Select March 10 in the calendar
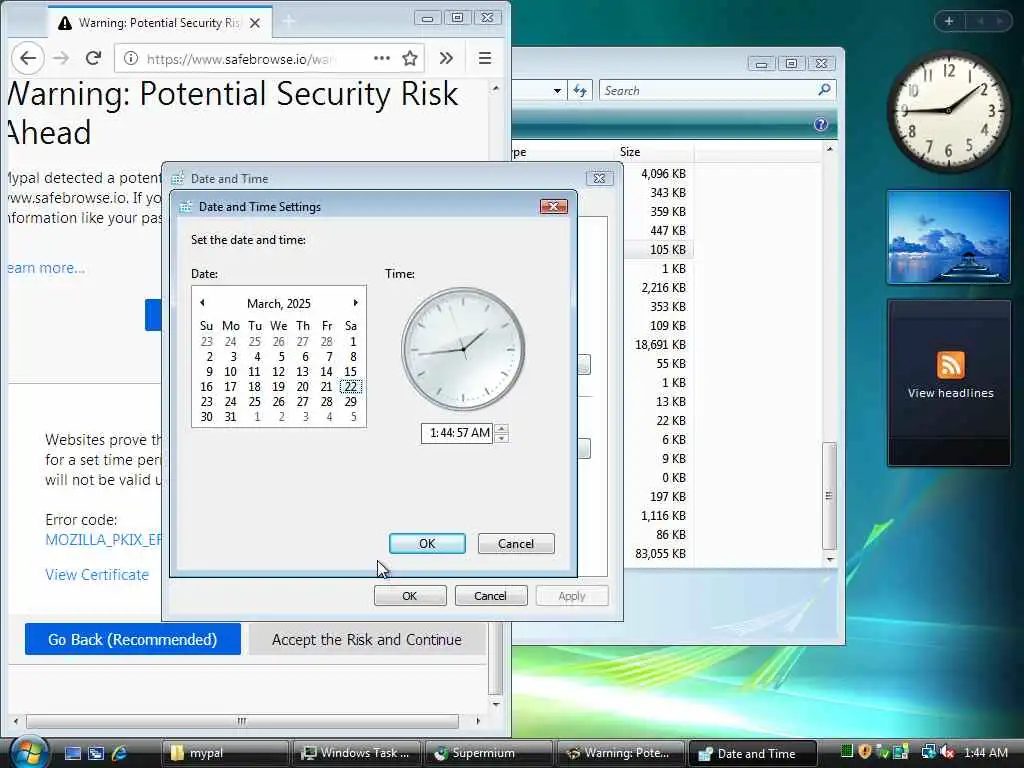Viewport: 1024px width, 768px height. tap(231, 372)
